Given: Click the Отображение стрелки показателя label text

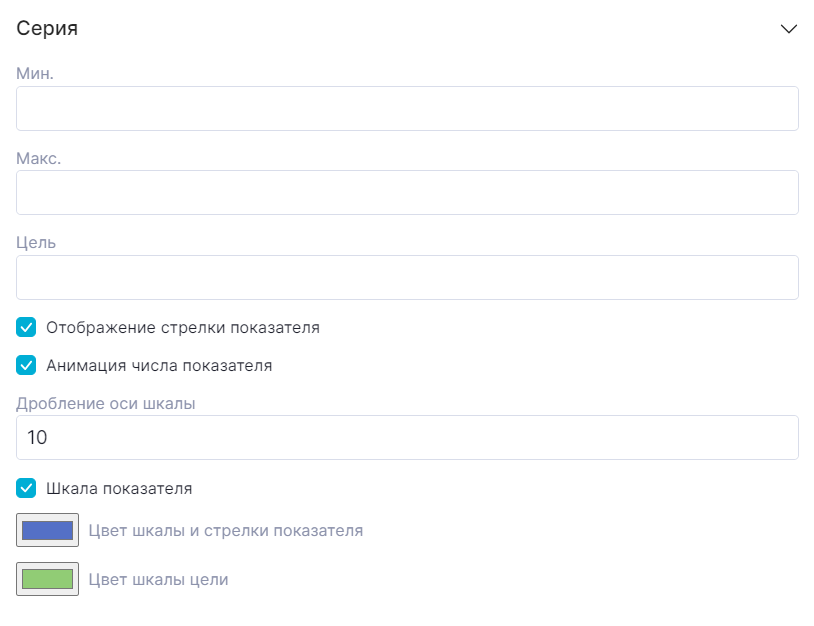Looking at the screenshot, I should pyautogui.click(x=183, y=327).
